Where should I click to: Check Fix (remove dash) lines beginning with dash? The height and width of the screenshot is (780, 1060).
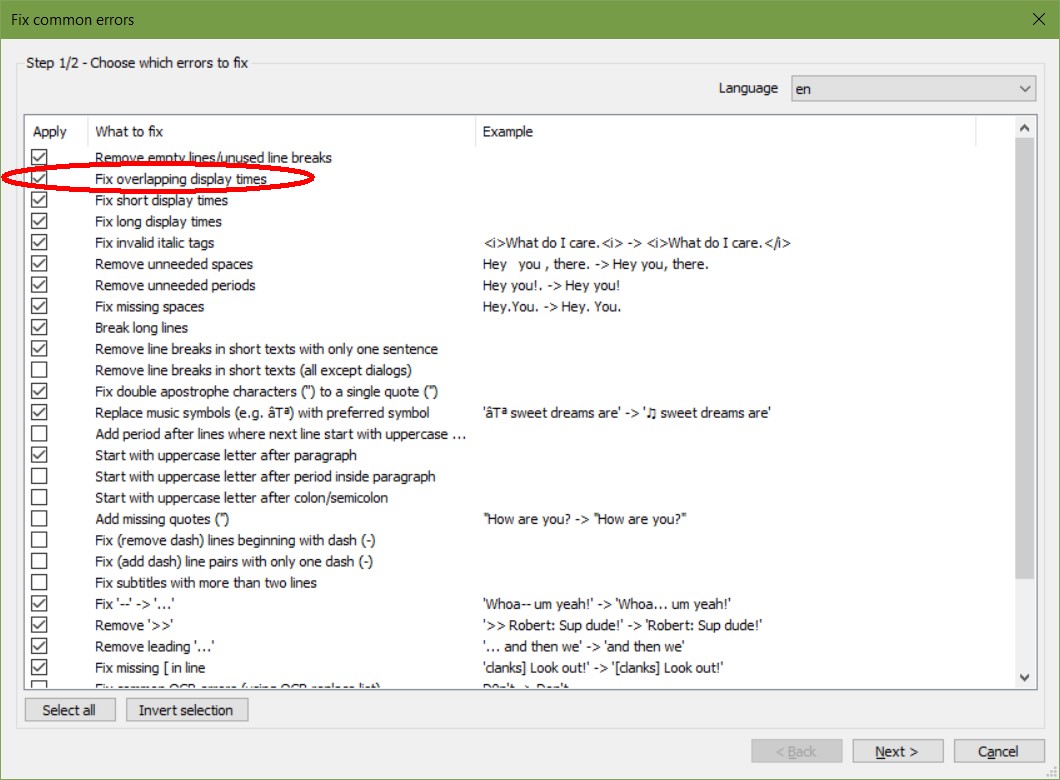tap(39, 540)
